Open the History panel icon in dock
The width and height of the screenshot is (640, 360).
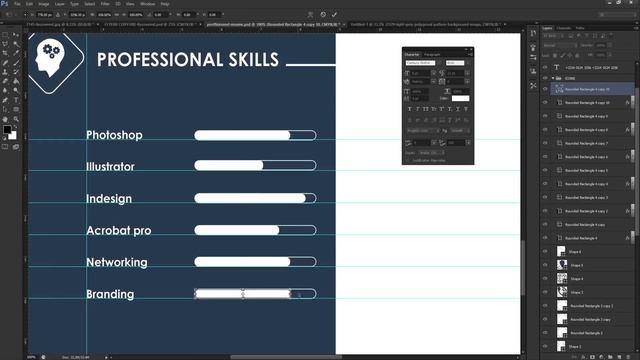(x=533, y=34)
